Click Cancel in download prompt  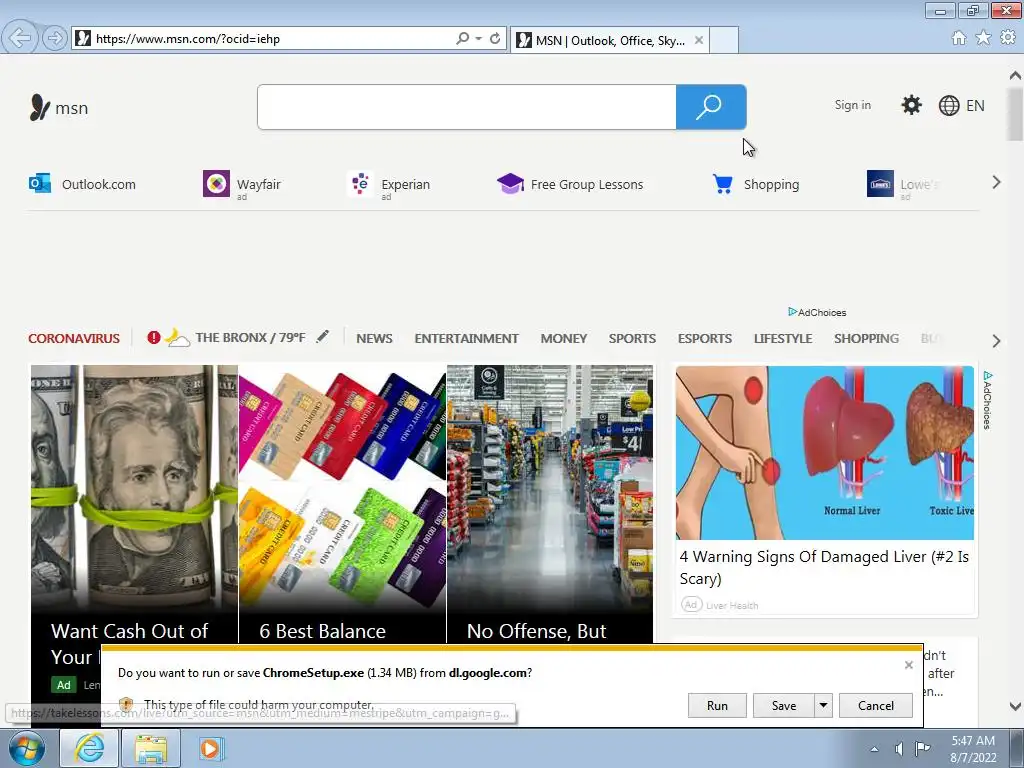pyautogui.click(x=876, y=705)
